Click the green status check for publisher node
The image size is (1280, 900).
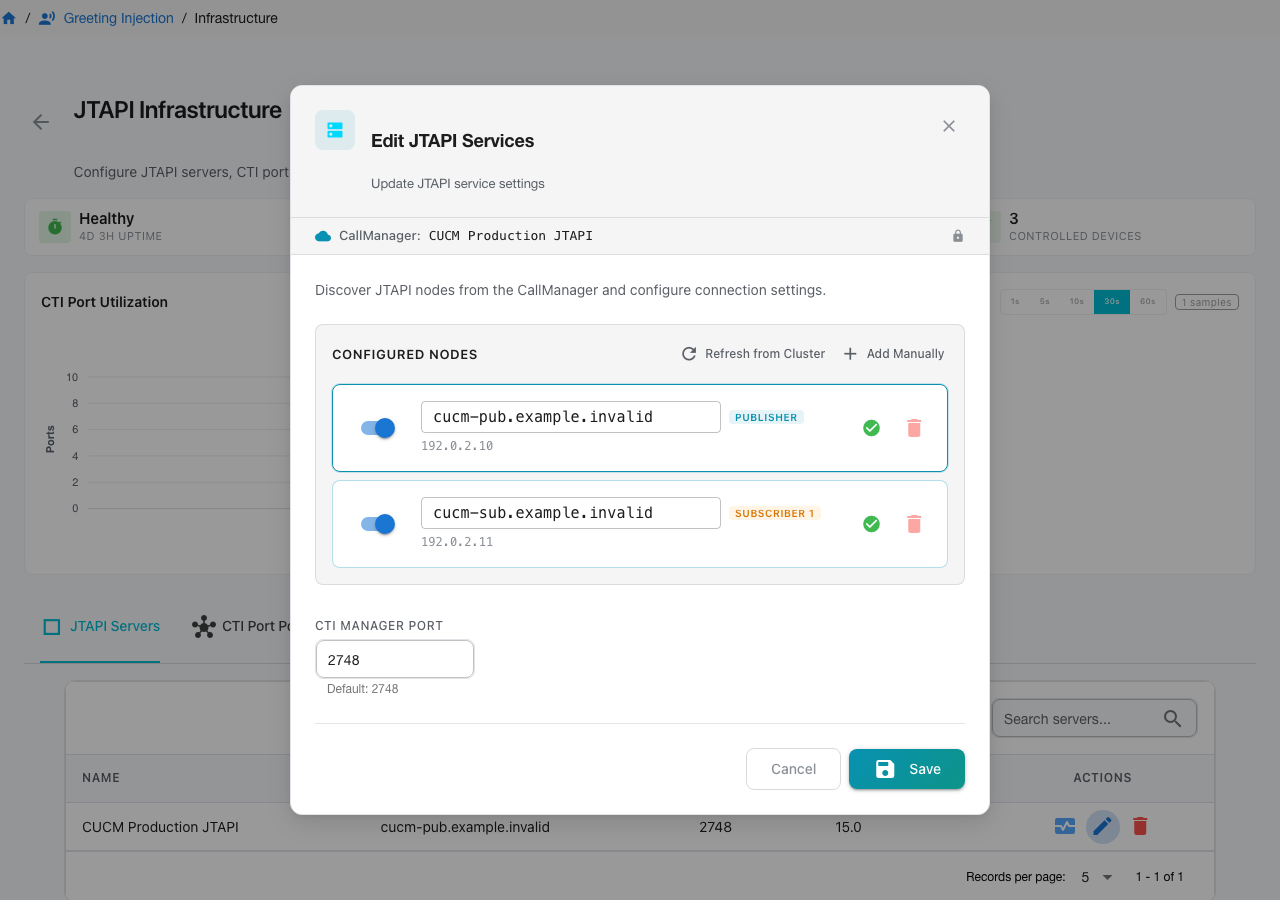(x=872, y=428)
